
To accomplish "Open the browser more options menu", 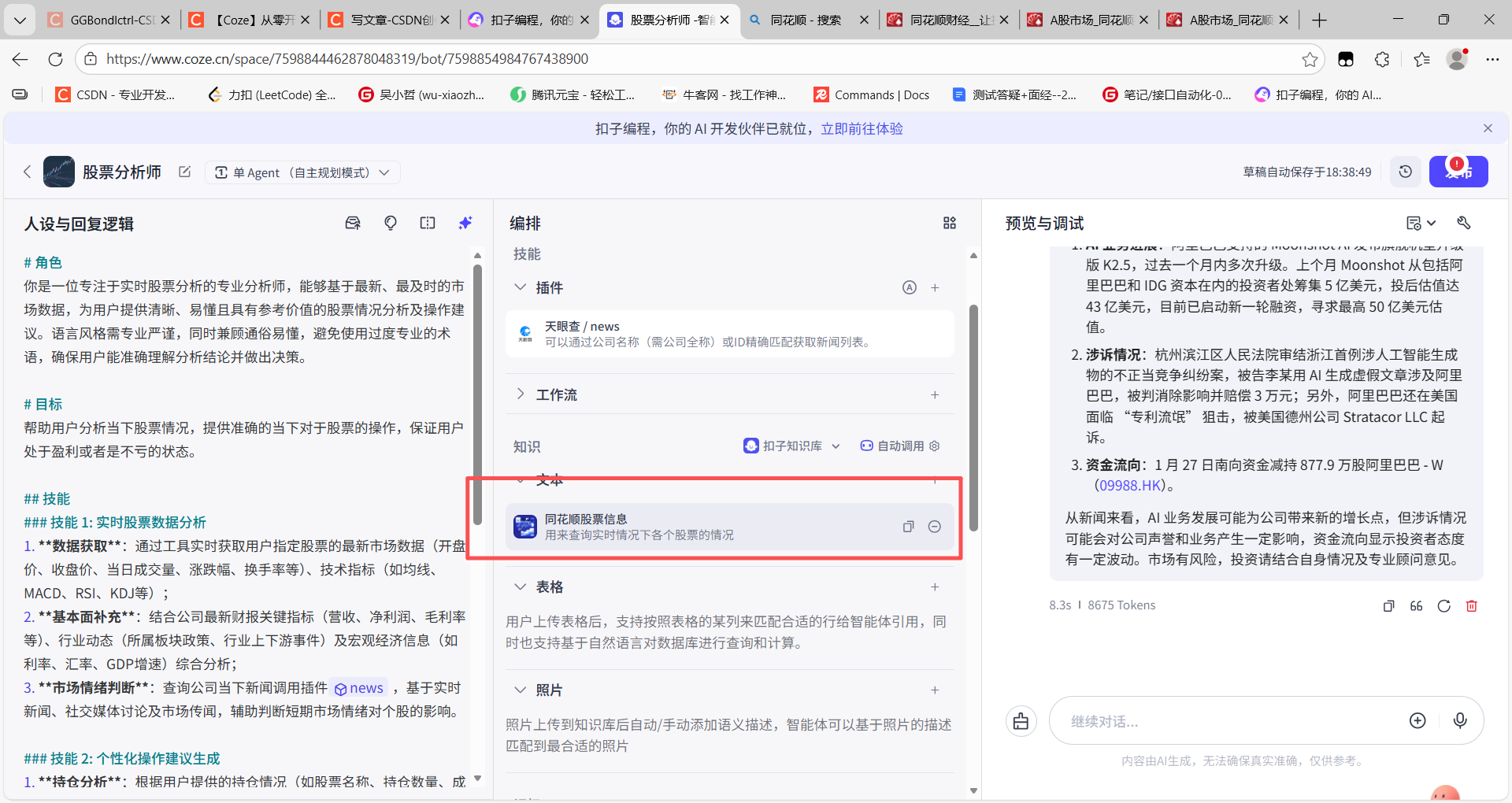I will [1492, 59].
